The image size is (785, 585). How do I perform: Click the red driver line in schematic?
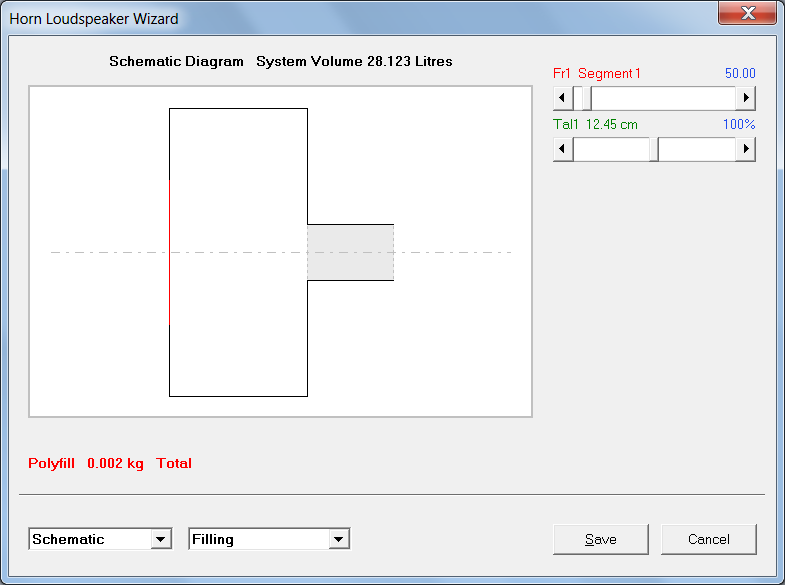point(169,252)
